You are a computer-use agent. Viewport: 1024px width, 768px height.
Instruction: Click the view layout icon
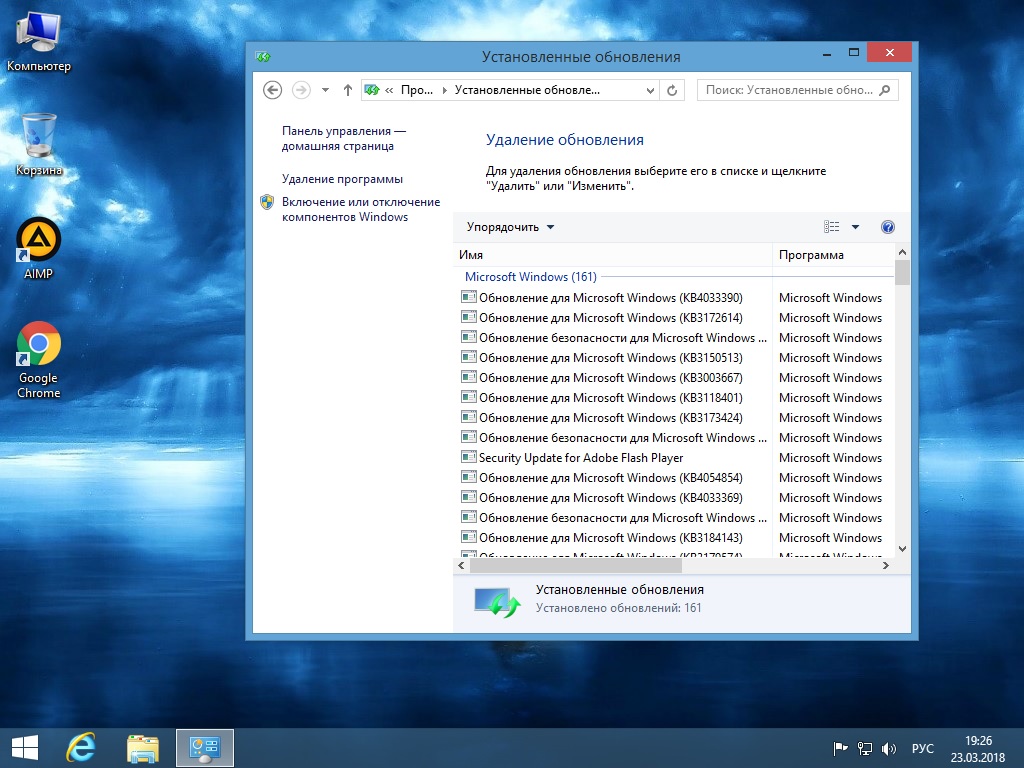[831, 227]
